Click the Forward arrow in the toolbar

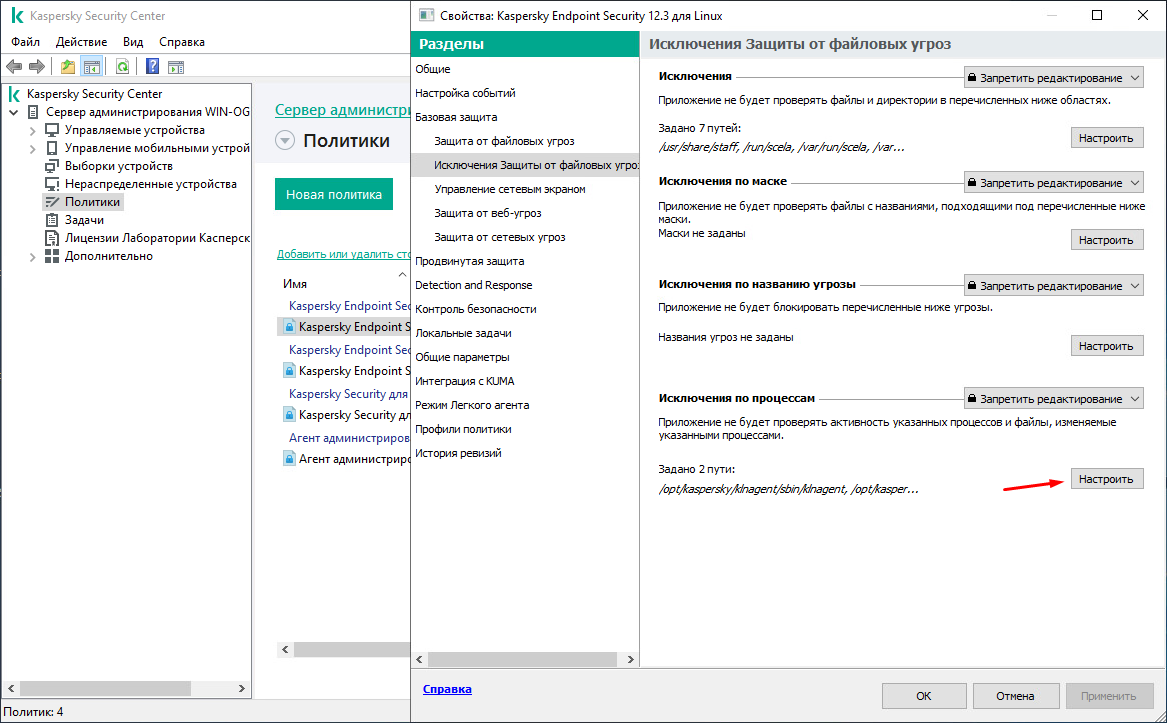tap(37, 67)
